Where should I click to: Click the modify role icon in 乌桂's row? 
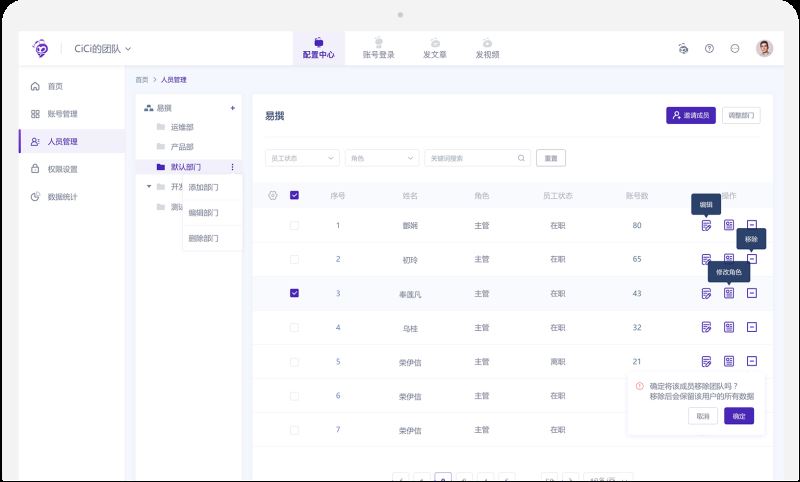[x=729, y=327]
